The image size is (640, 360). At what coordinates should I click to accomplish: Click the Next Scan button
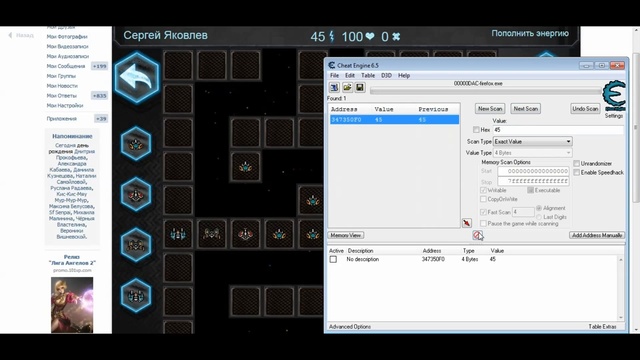pos(526,109)
